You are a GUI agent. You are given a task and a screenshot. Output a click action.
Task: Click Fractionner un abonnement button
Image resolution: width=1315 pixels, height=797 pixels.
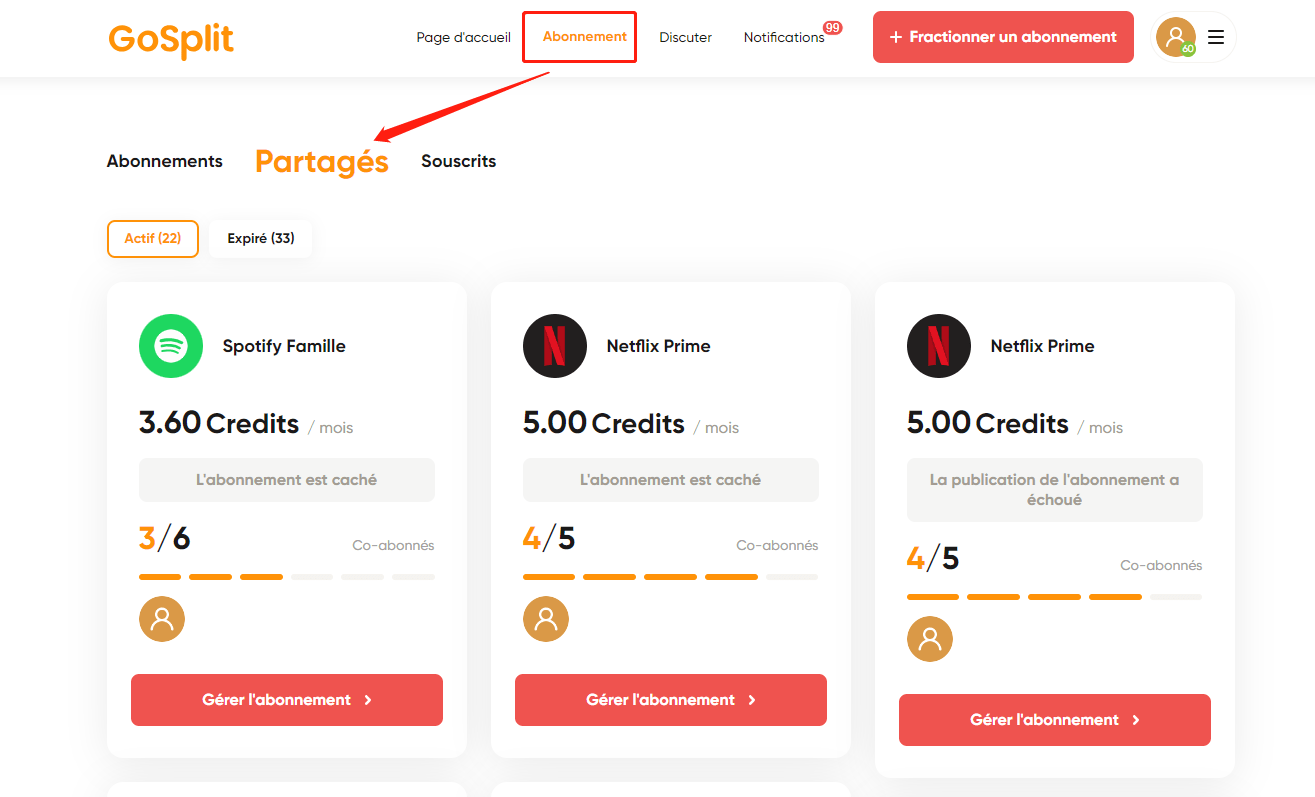[x=1003, y=37]
